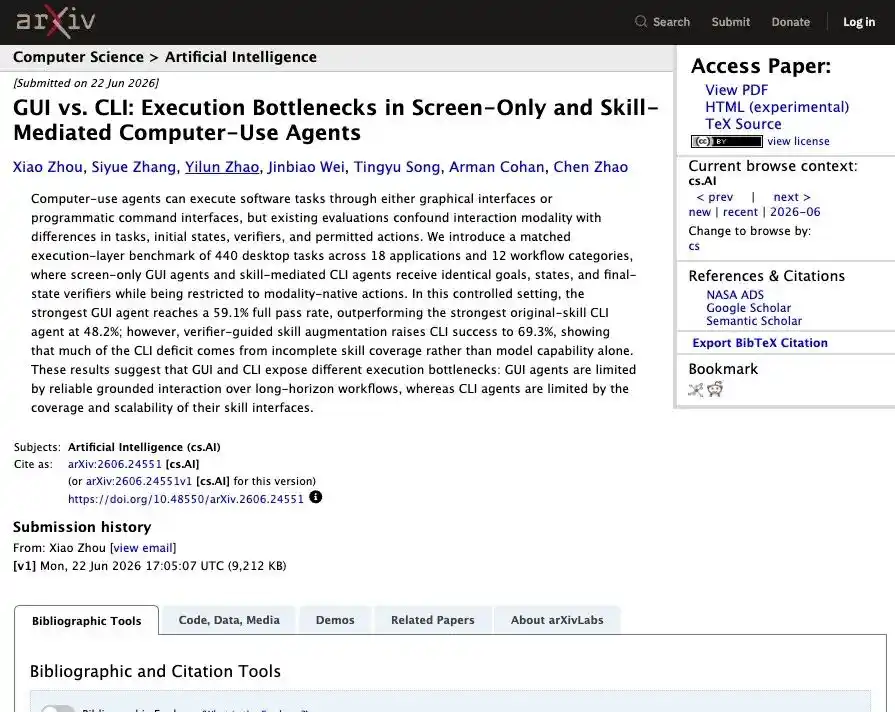The image size is (895, 712).
Task: View papers by Tingyu Song
Action: point(397,167)
